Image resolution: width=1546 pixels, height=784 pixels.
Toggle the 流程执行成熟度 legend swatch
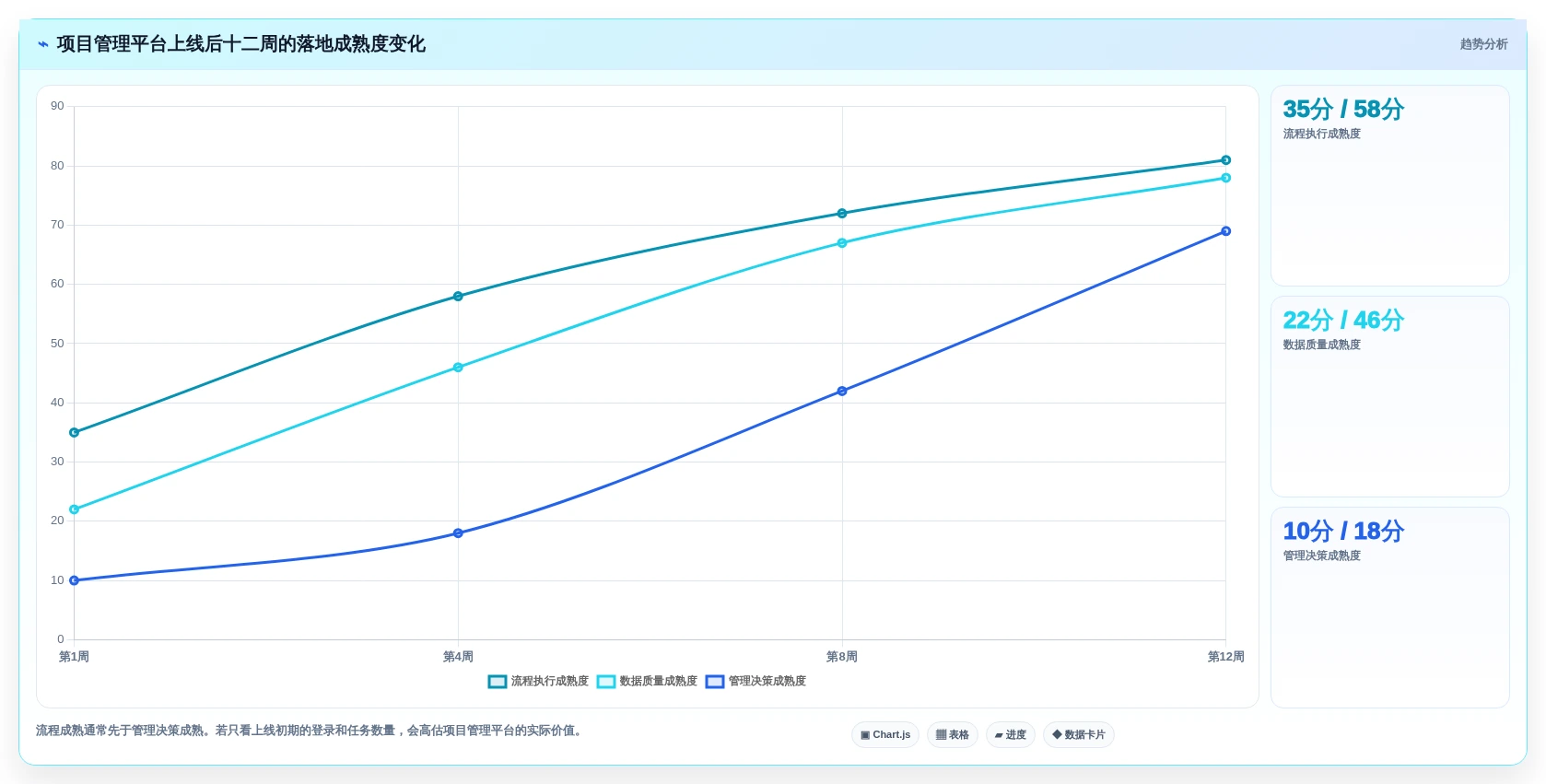pos(498,682)
